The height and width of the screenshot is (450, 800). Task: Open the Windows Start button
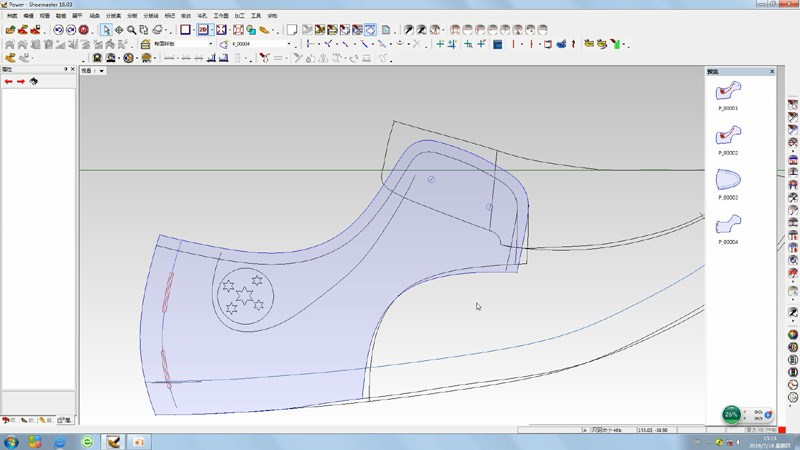10,441
